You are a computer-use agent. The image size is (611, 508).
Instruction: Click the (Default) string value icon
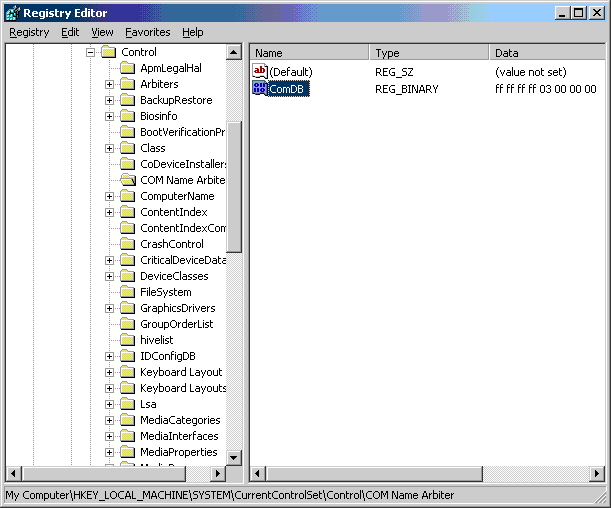[x=260, y=72]
